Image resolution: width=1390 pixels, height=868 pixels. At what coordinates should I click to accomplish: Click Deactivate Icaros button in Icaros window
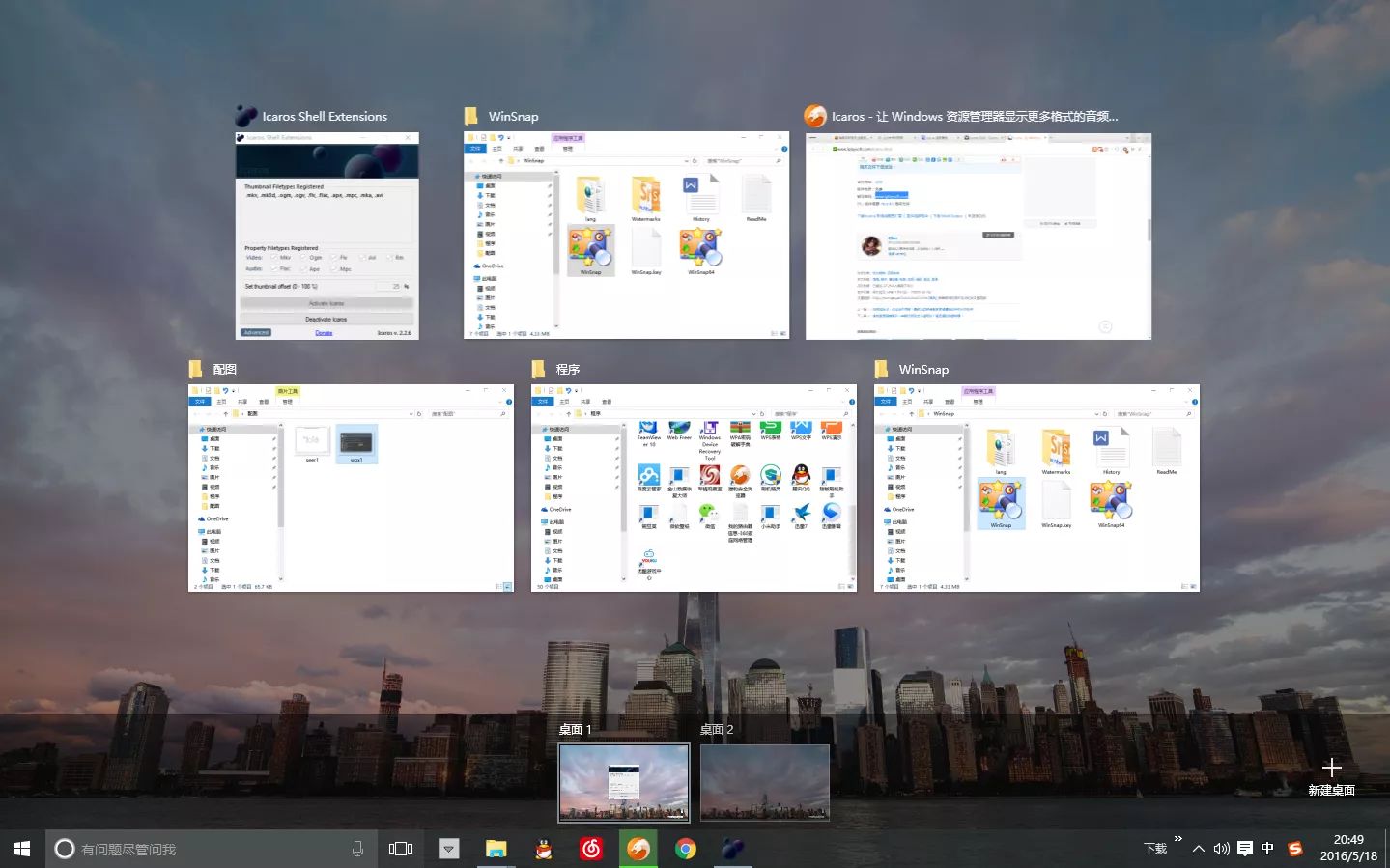tap(326, 319)
